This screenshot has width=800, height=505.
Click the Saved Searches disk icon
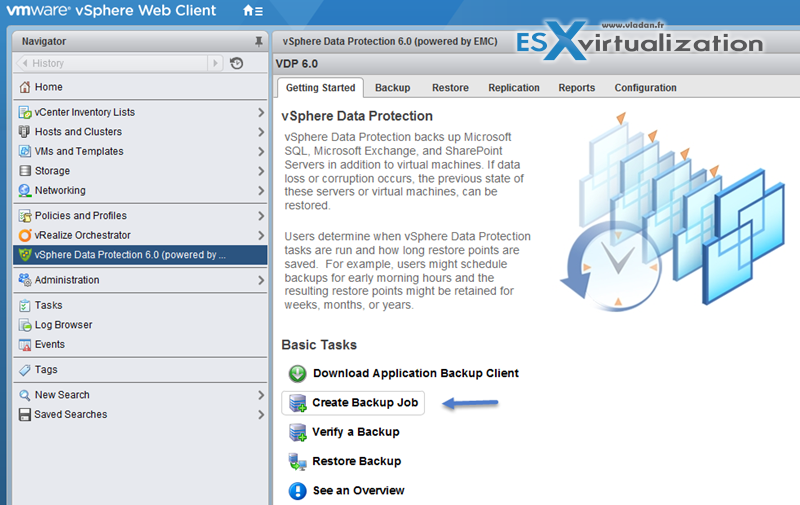[x=24, y=415]
